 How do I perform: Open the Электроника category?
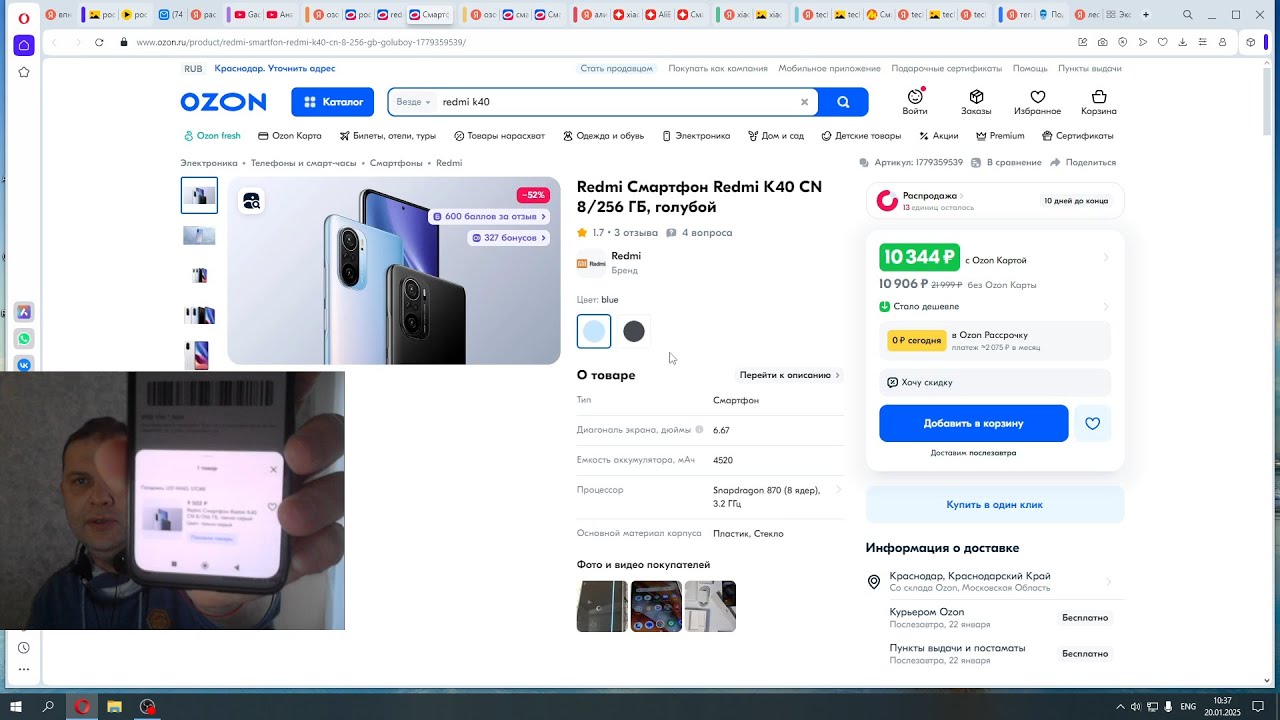point(696,136)
